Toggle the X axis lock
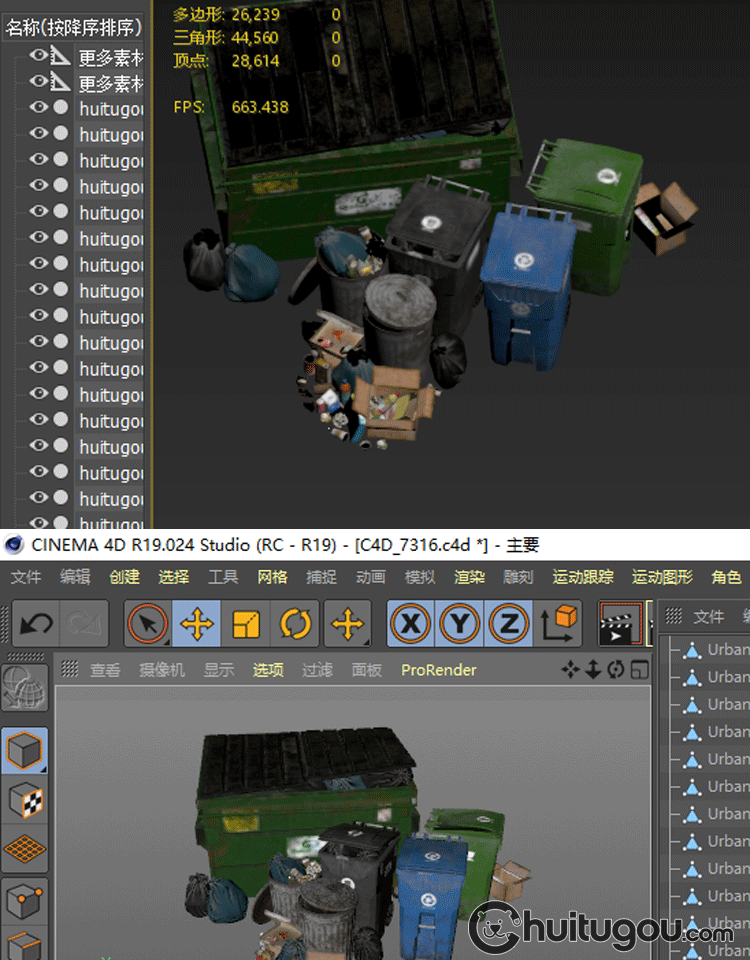750x960 pixels. [411, 625]
